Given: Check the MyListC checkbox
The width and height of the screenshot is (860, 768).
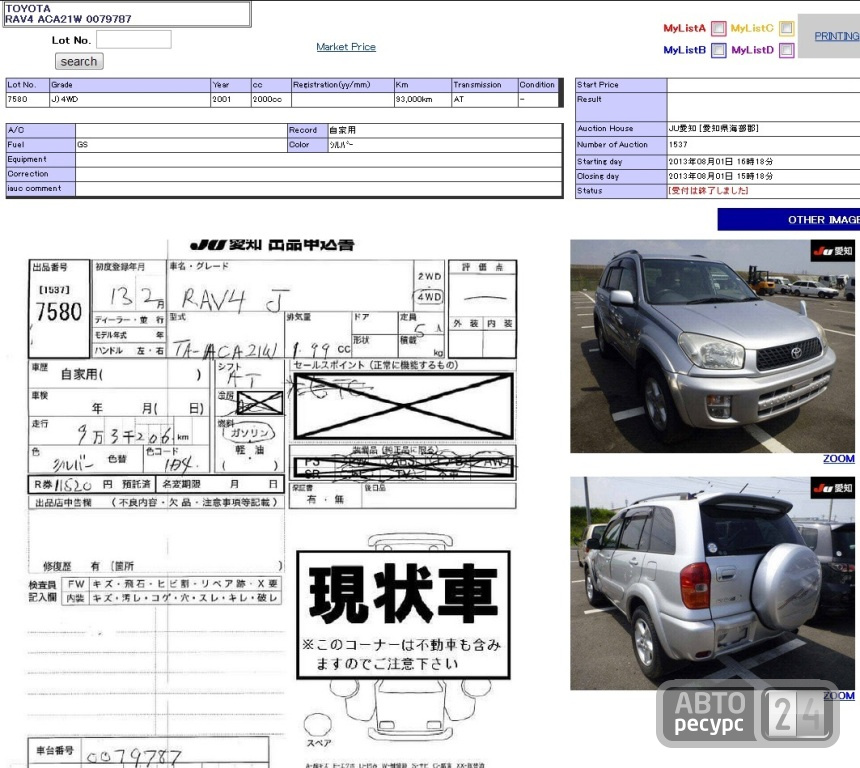Looking at the screenshot, I should pos(787,28).
